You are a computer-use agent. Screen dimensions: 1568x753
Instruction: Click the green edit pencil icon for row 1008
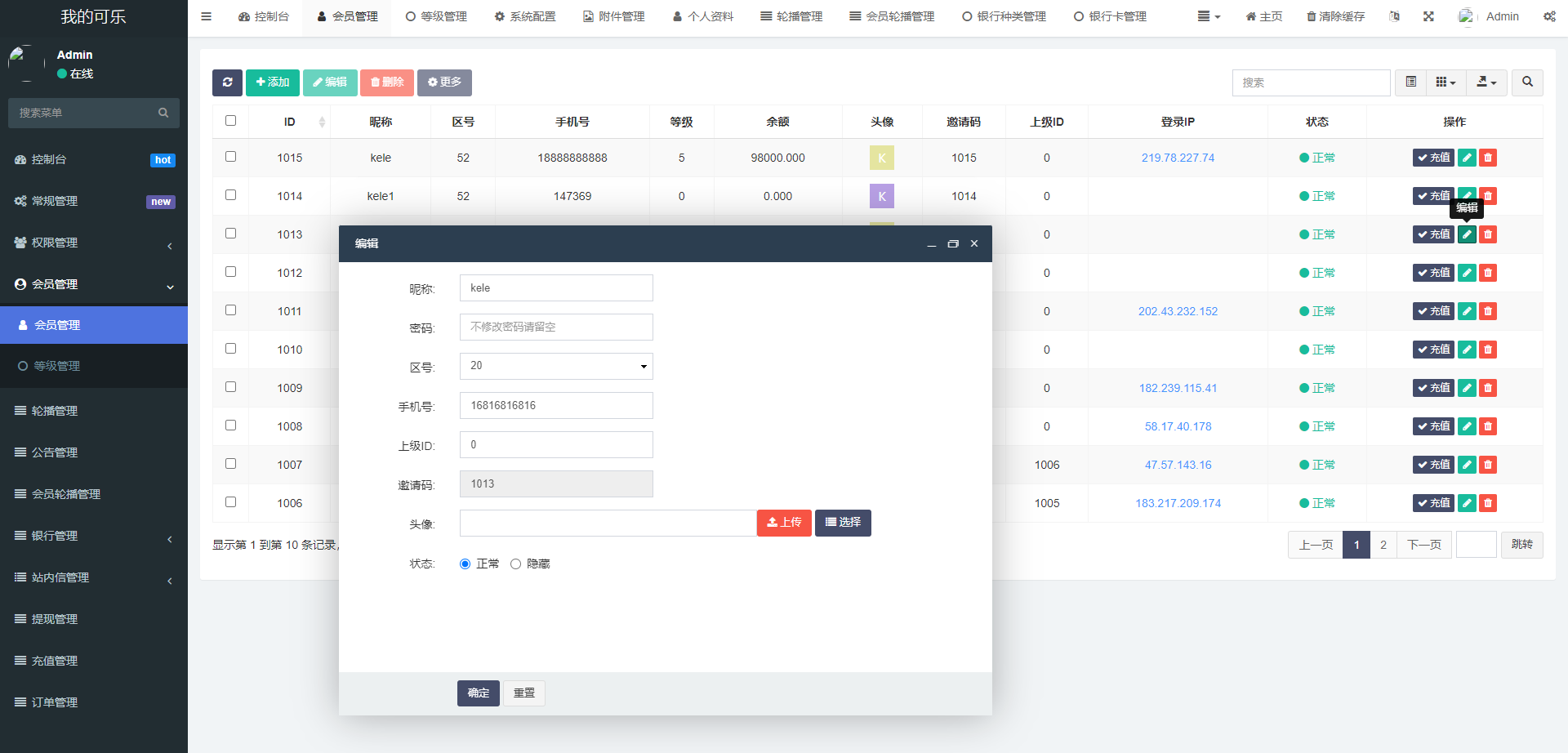pyautogui.click(x=1467, y=426)
